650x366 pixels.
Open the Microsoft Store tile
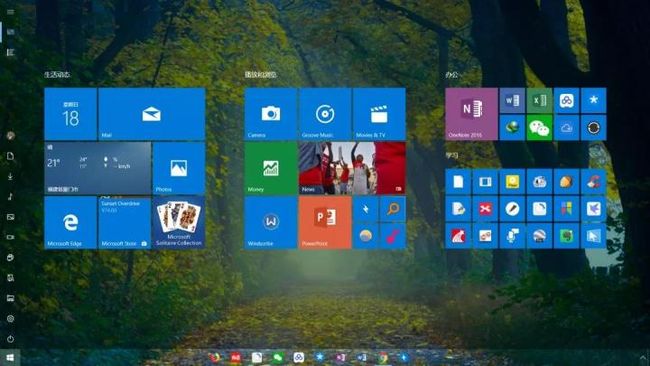point(125,223)
